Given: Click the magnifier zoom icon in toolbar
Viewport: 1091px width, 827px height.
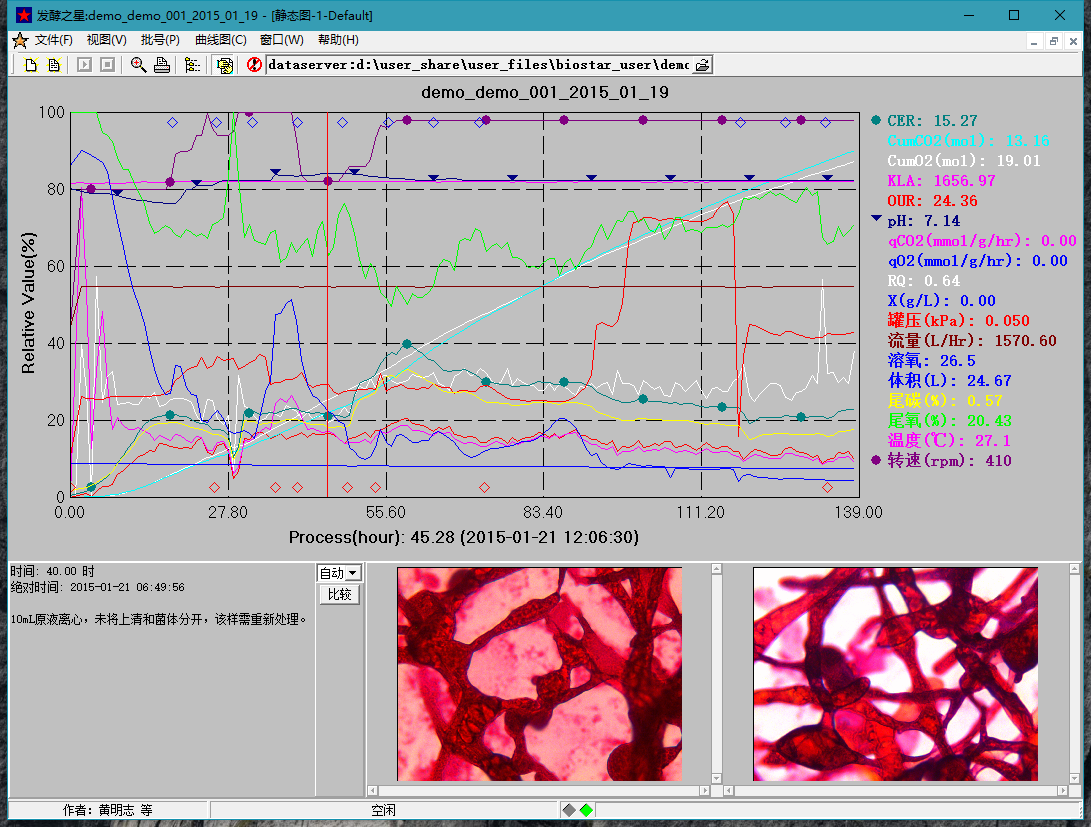Looking at the screenshot, I should tap(138, 65).
